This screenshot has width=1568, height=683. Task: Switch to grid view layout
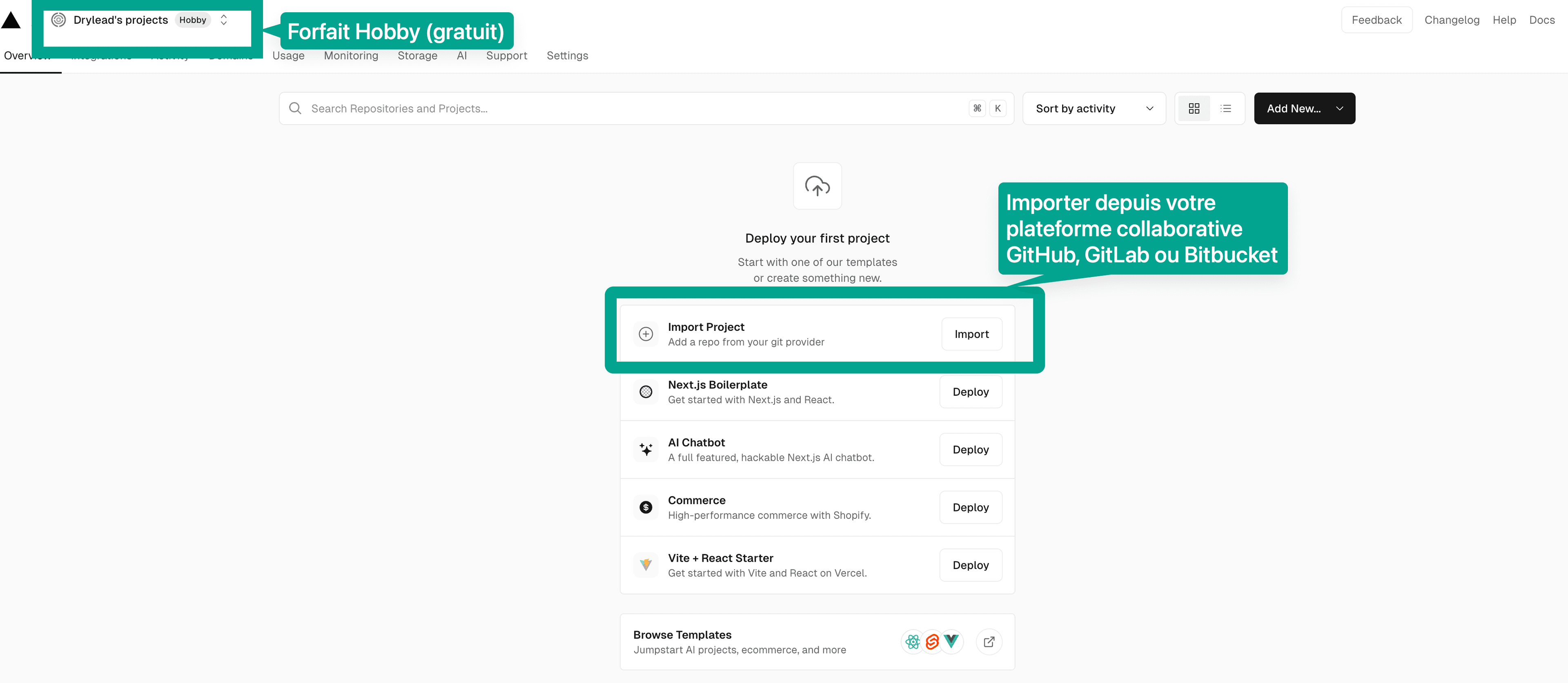coord(1194,108)
